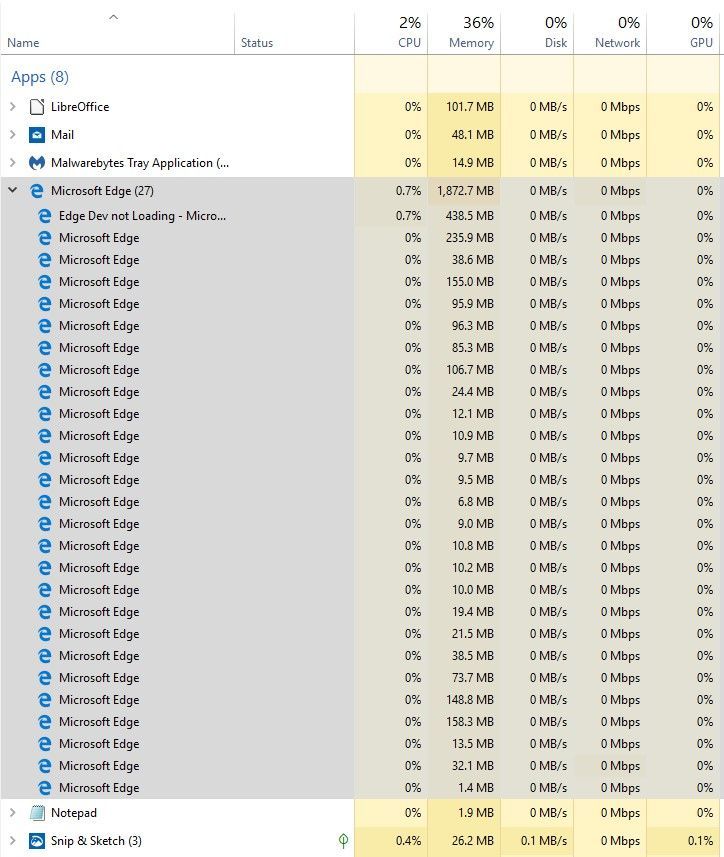This screenshot has width=724, height=857.
Task: Click the Edge icon in the 1.4 MB row
Action: (x=45, y=788)
